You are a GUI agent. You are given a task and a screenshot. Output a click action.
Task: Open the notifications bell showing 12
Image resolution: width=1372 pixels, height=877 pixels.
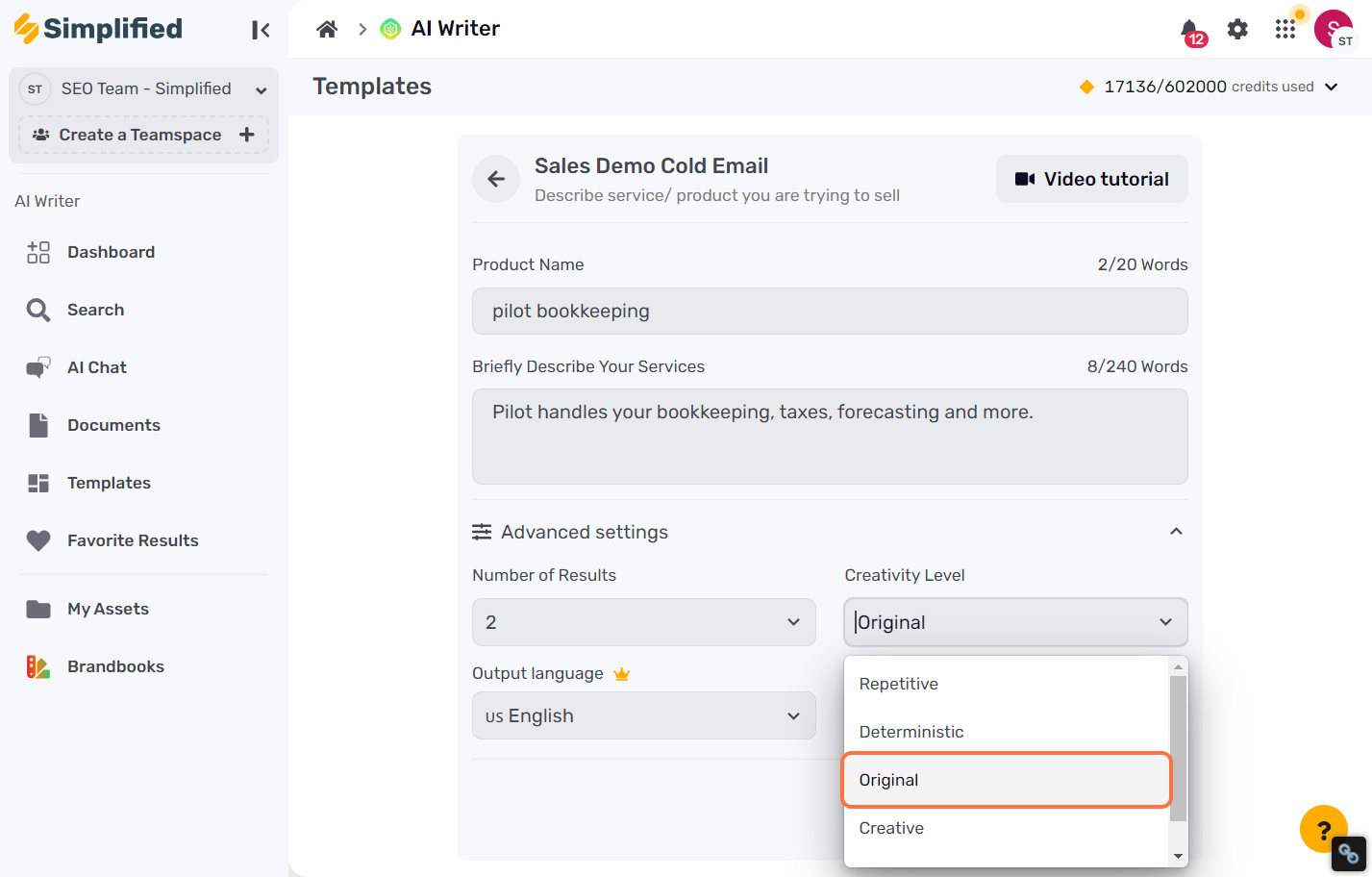[x=1191, y=31]
